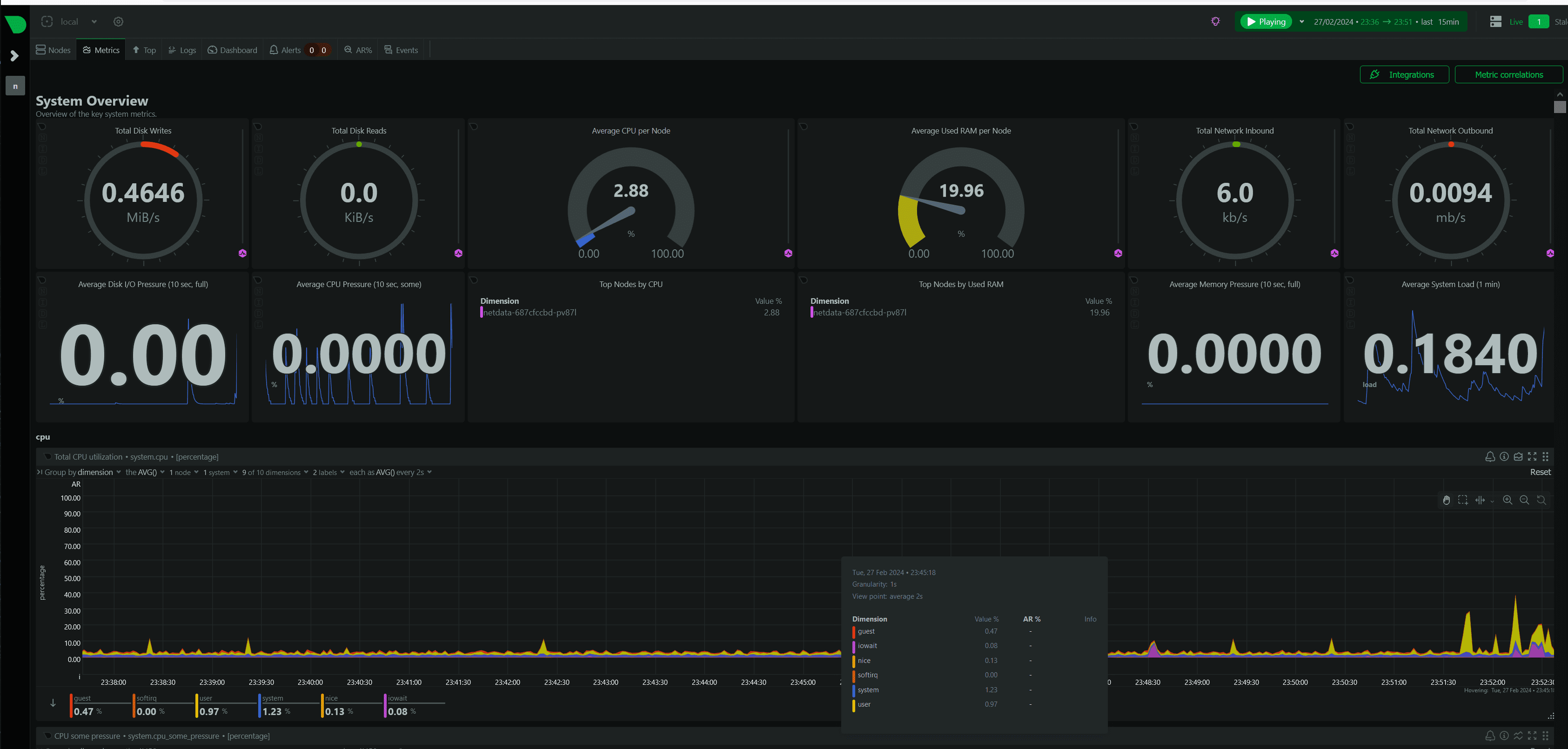Image resolution: width=1568 pixels, height=749 pixels.
Task: Toggle the system dimension in legend
Action: 288,706
